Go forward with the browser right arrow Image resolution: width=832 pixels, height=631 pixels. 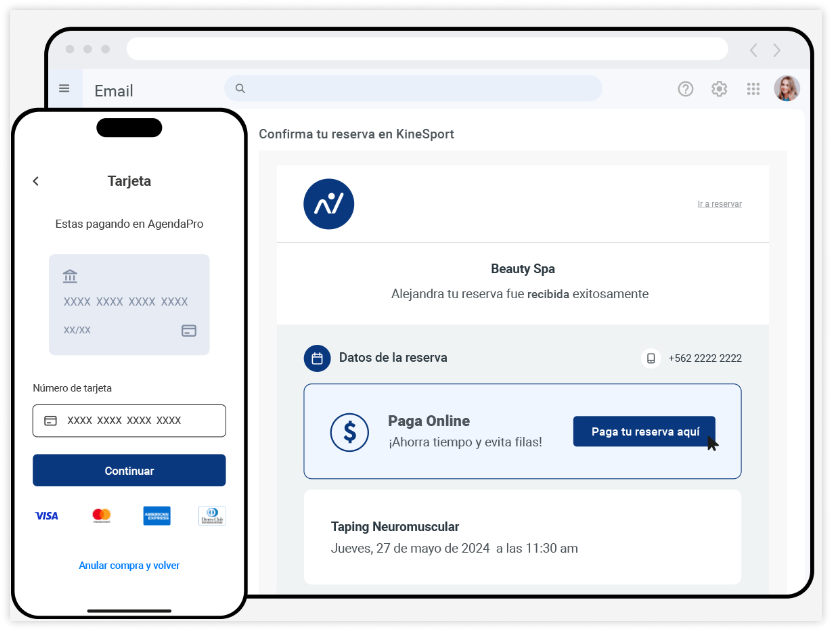point(777,50)
